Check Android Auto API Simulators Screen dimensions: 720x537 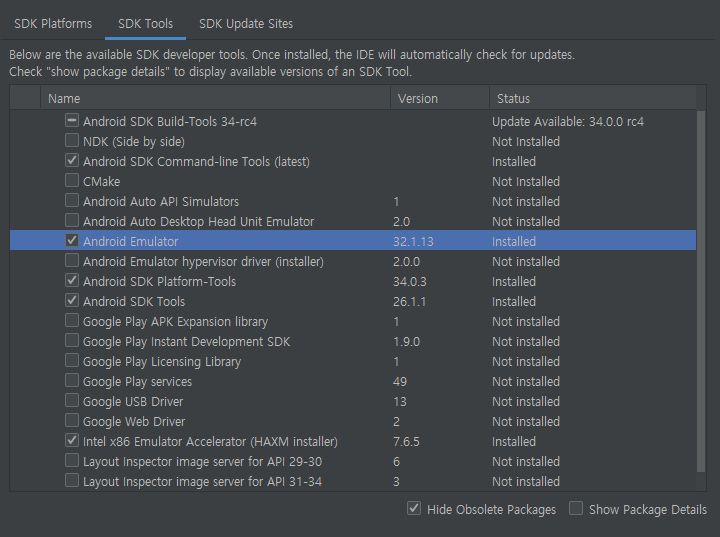[72, 200]
